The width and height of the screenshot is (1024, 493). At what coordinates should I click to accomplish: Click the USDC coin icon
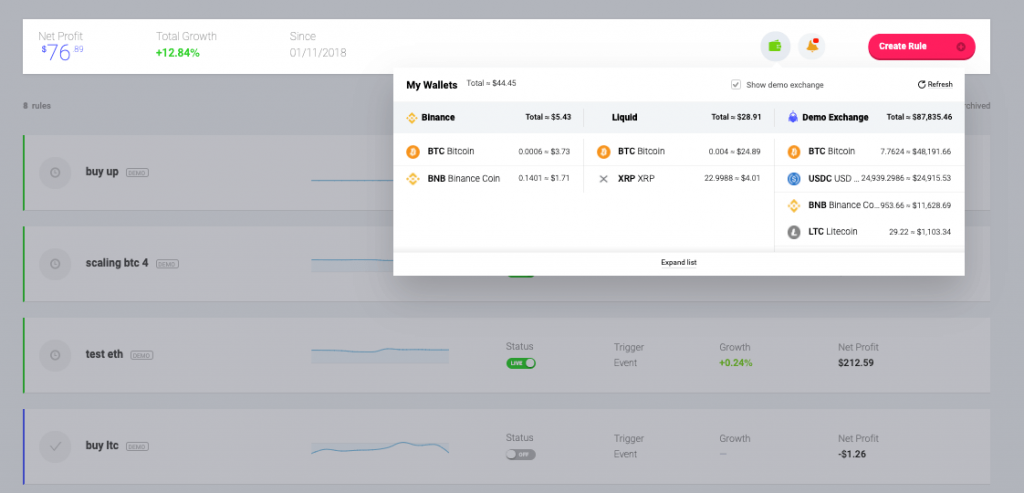coord(793,178)
